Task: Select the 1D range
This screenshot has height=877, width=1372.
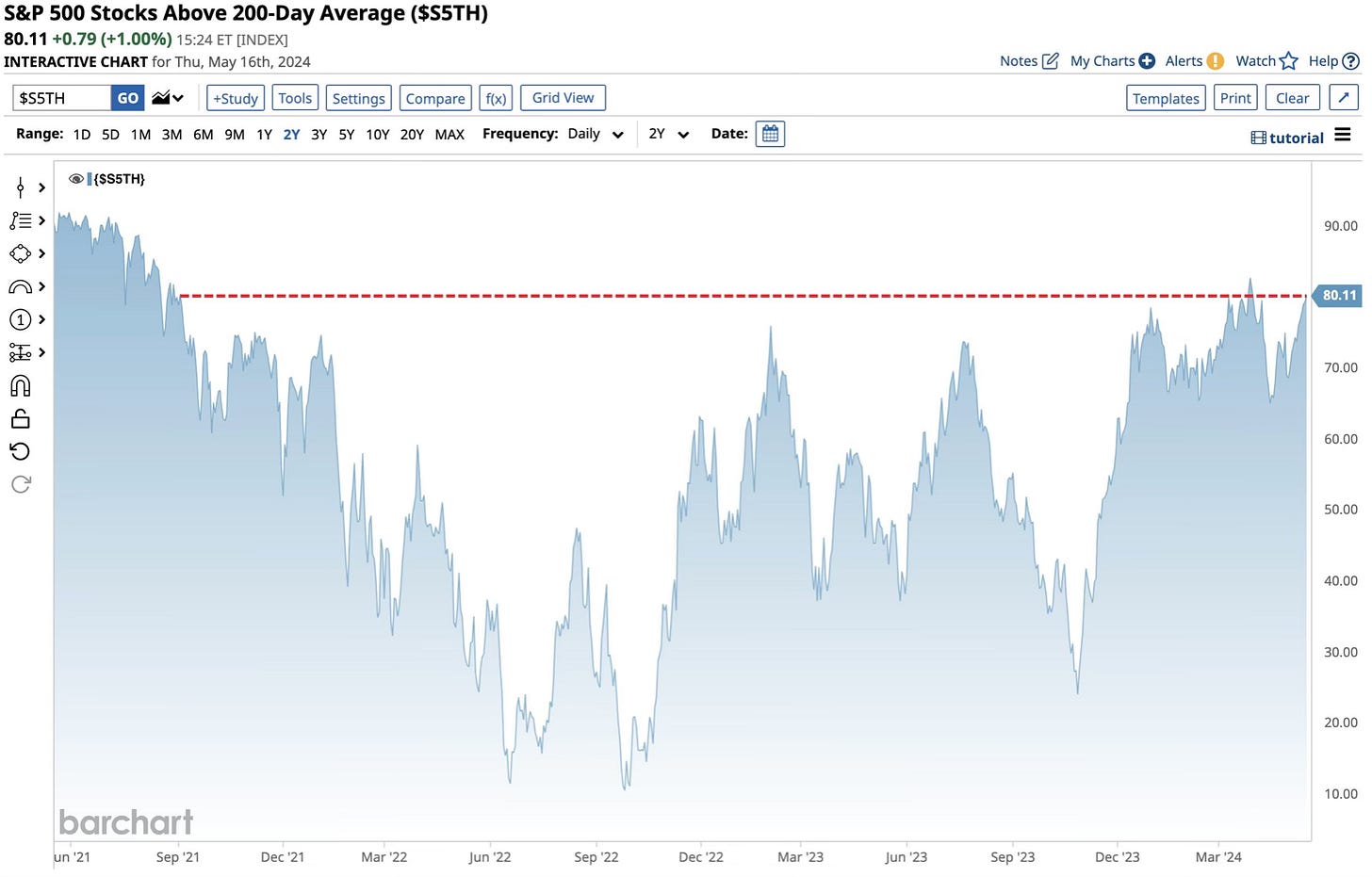Action: click(82, 135)
